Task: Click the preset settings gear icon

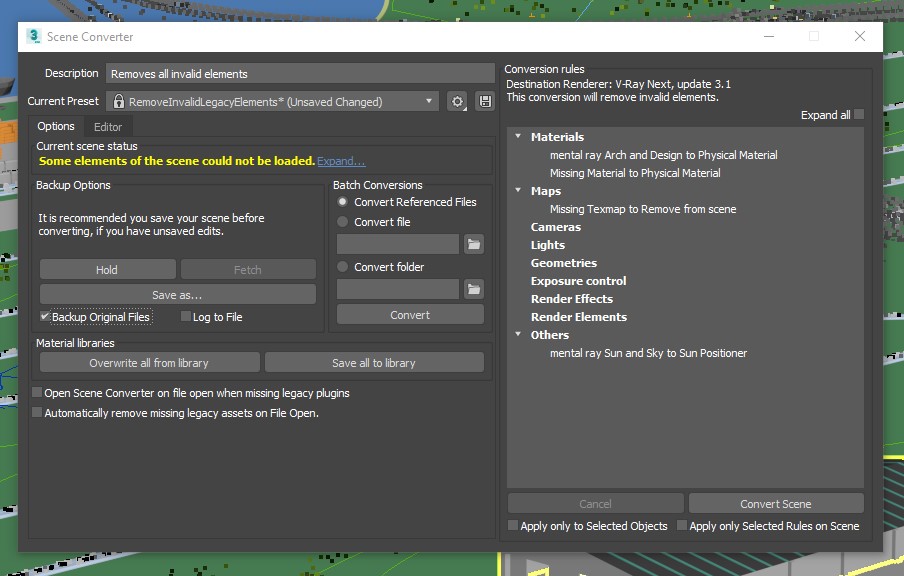Action: tap(457, 101)
